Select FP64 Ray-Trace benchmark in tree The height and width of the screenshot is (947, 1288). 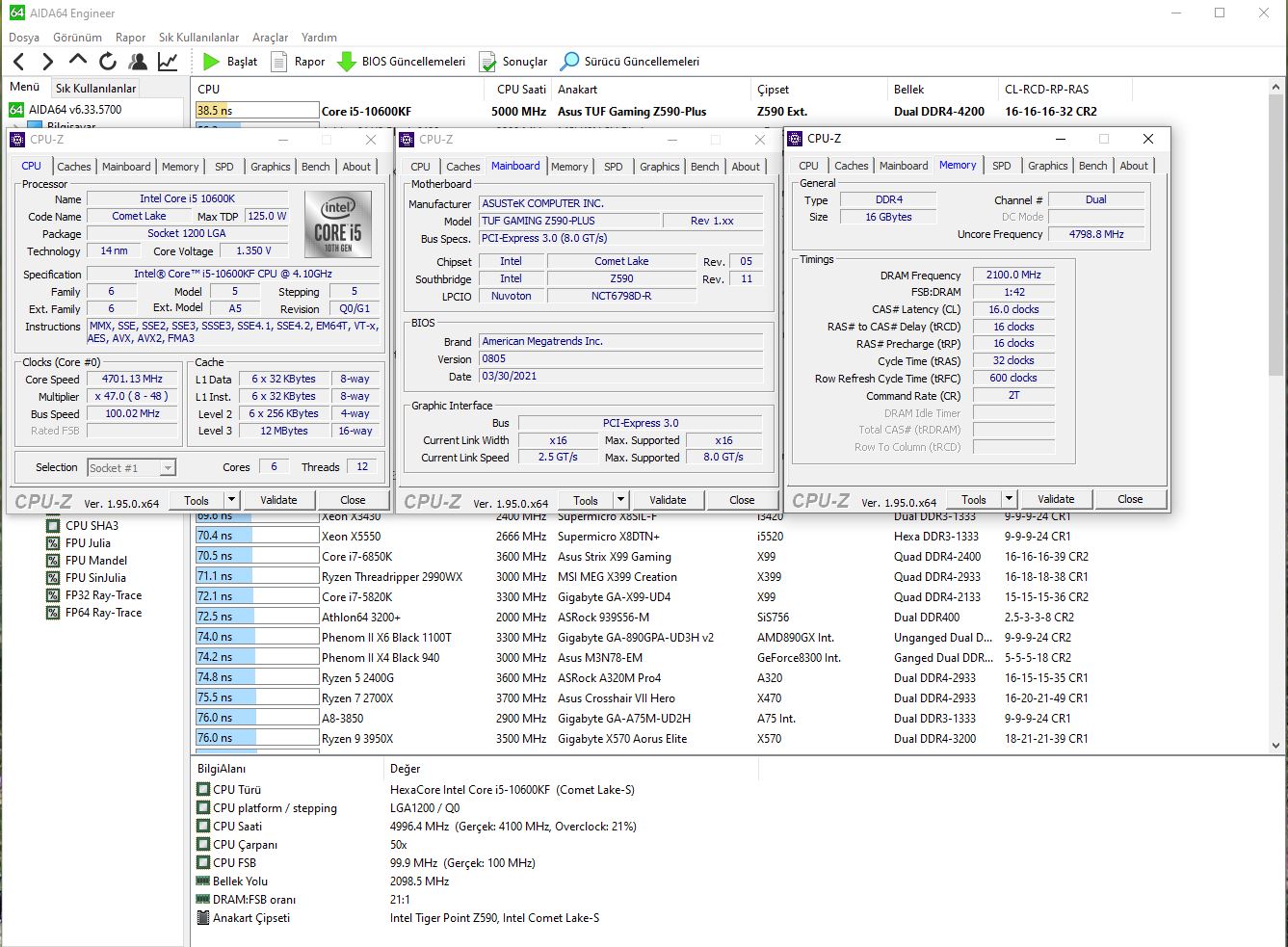[93, 613]
